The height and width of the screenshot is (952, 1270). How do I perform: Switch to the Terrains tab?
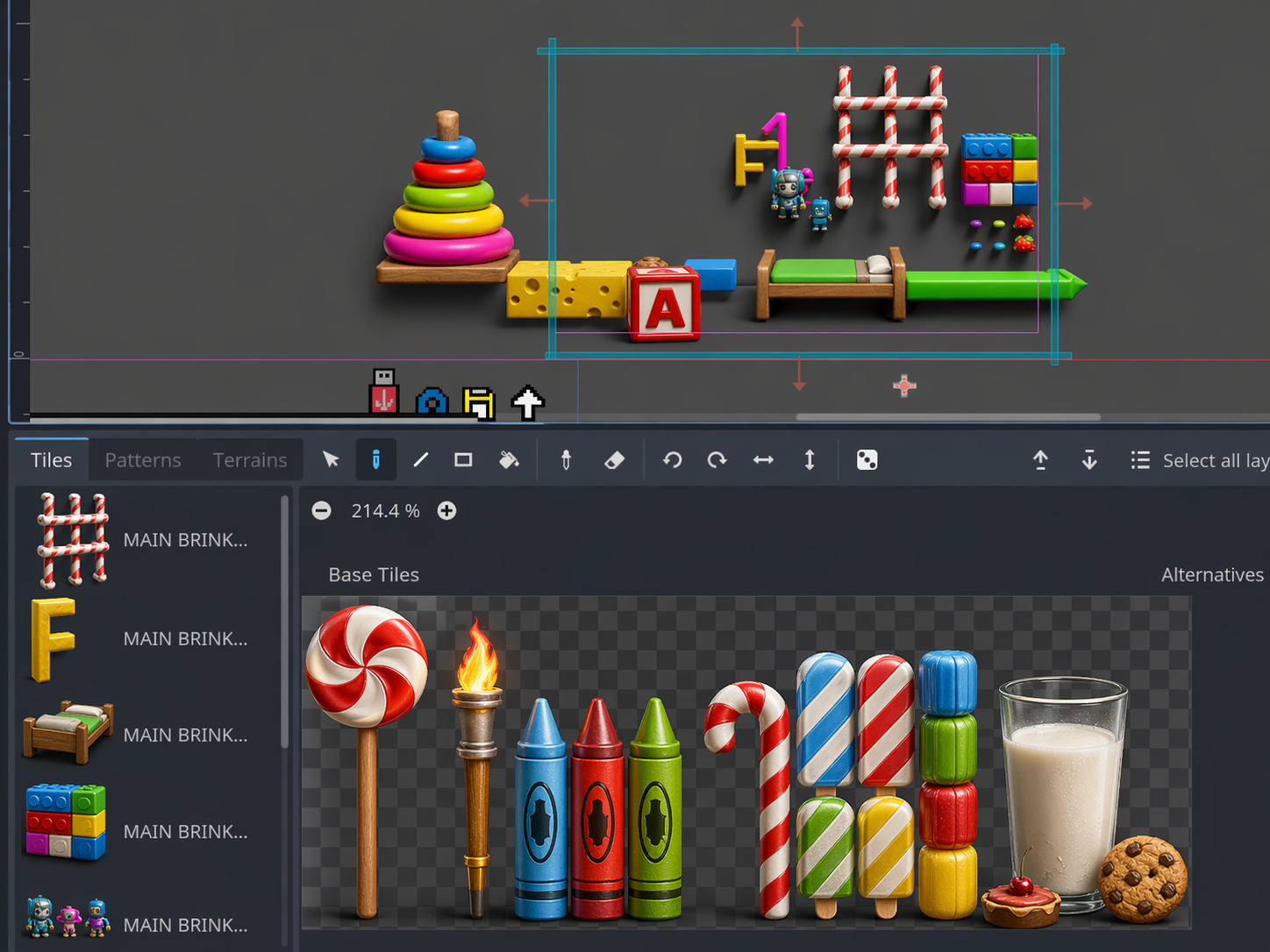pyautogui.click(x=250, y=460)
